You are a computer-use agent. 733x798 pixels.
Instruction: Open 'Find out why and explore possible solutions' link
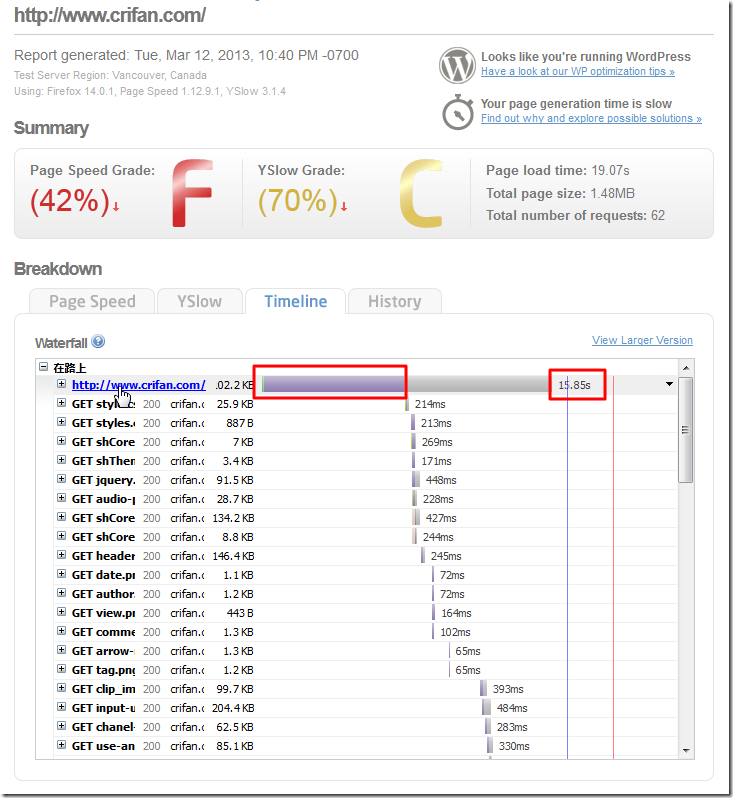591,118
